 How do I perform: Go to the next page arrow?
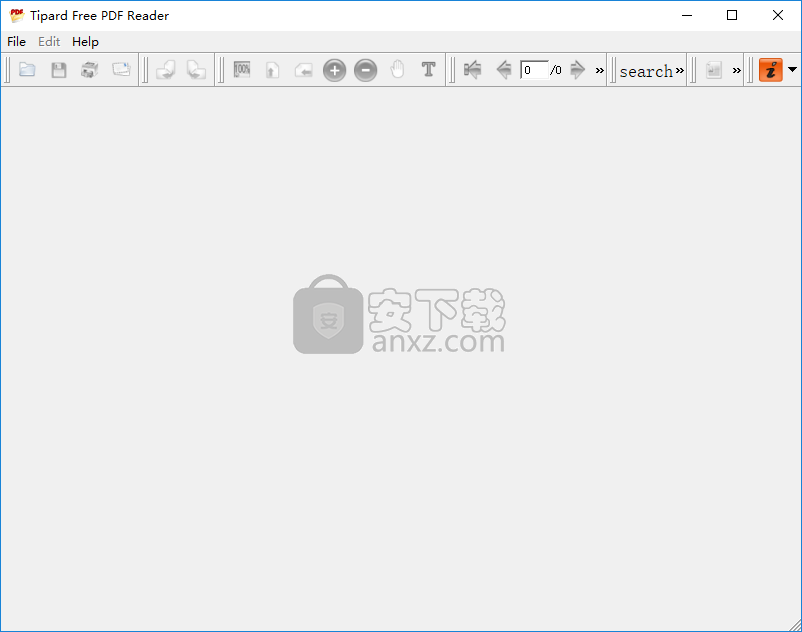577,70
